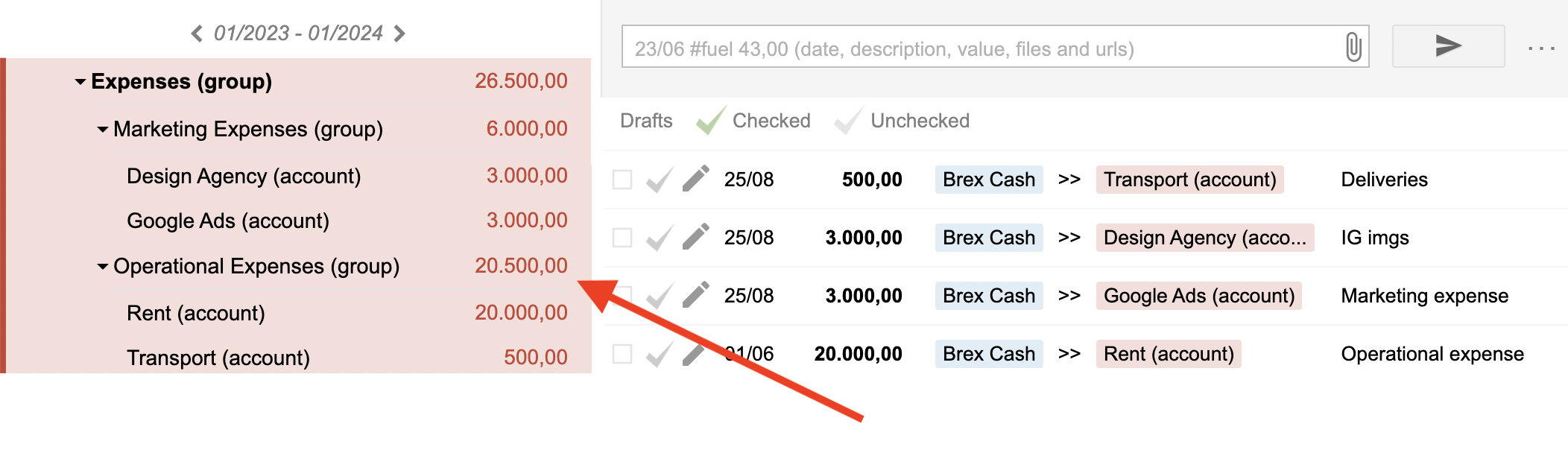Image resolution: width=1568 pixels, height=453 pixels.
Task: Switch to the Drafts tab
Action: point(646,121)
